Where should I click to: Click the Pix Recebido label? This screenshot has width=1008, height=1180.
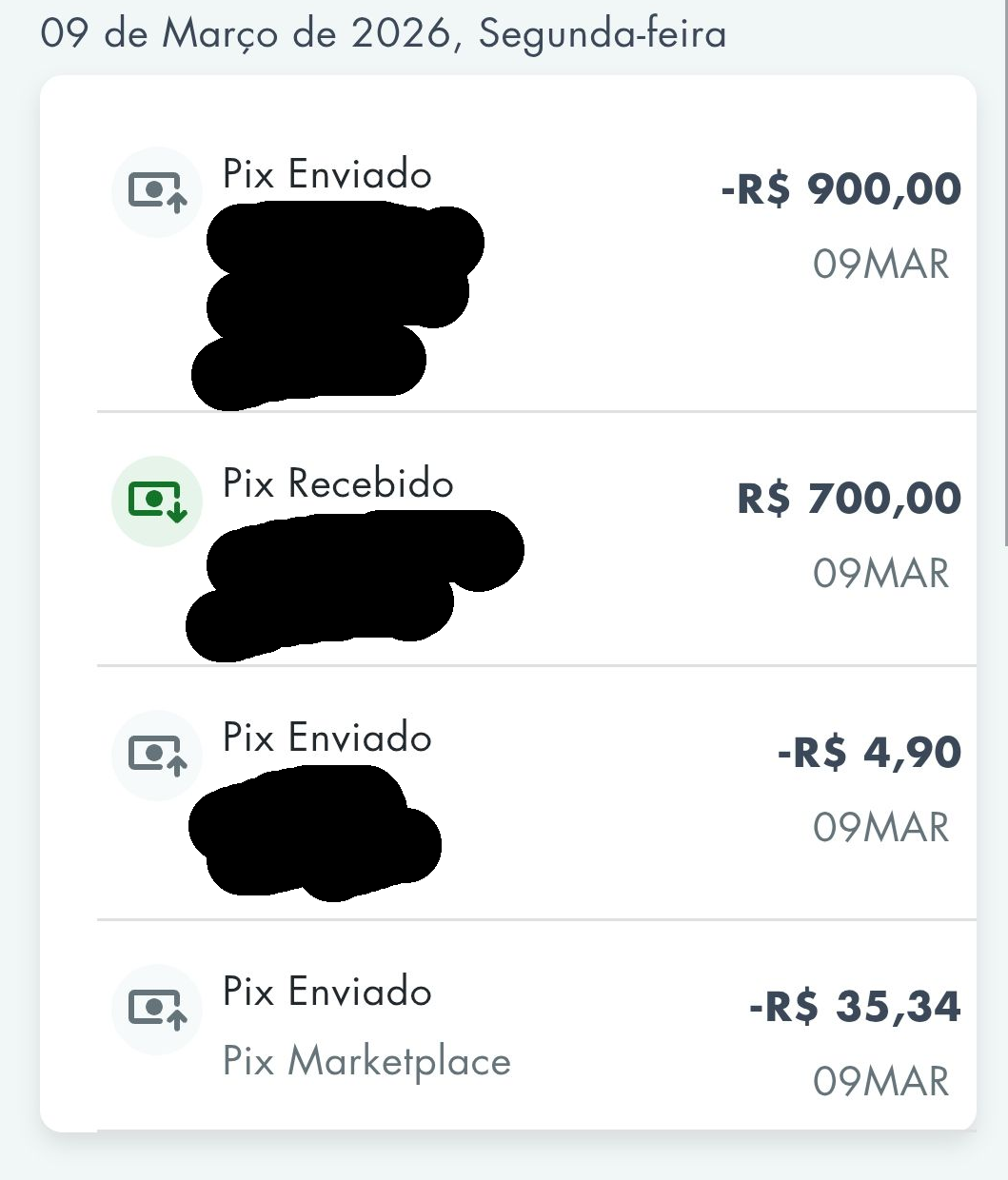(x=338, y=483)
